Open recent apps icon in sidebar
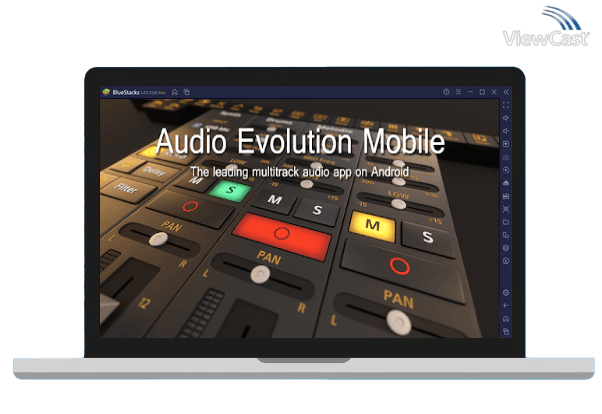 [506, 332]
